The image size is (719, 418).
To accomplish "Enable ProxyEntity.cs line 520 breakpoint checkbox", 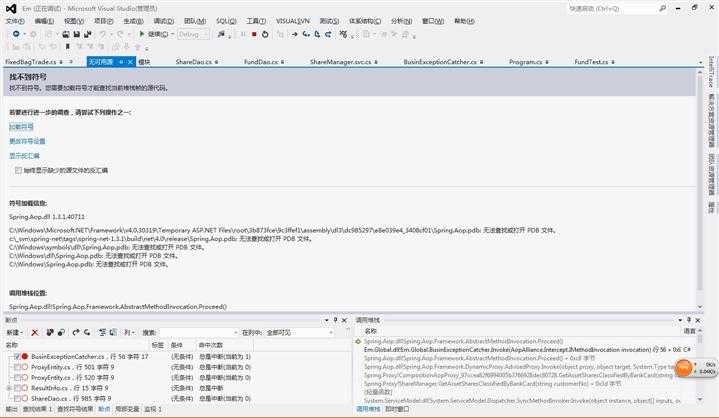I will [x=17, y=378].
